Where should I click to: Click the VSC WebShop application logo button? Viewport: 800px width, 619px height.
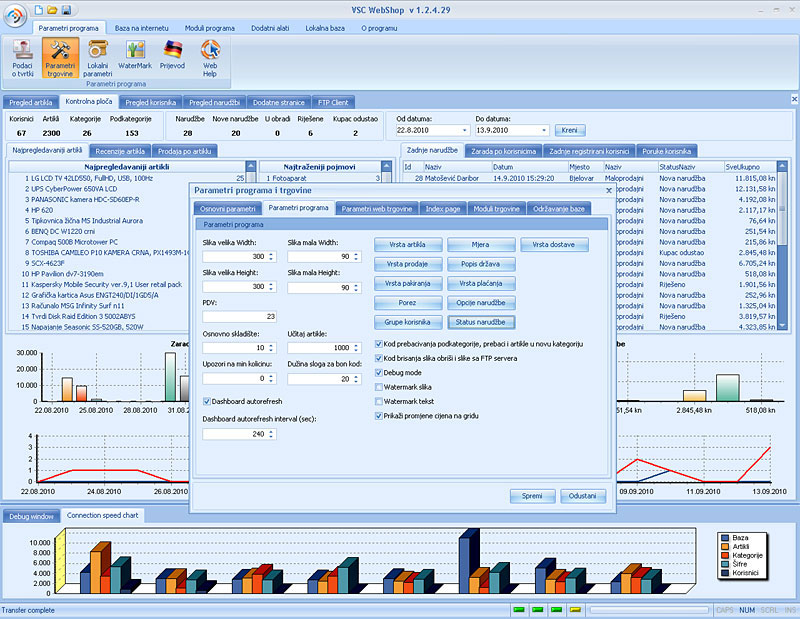coord(16,16)
